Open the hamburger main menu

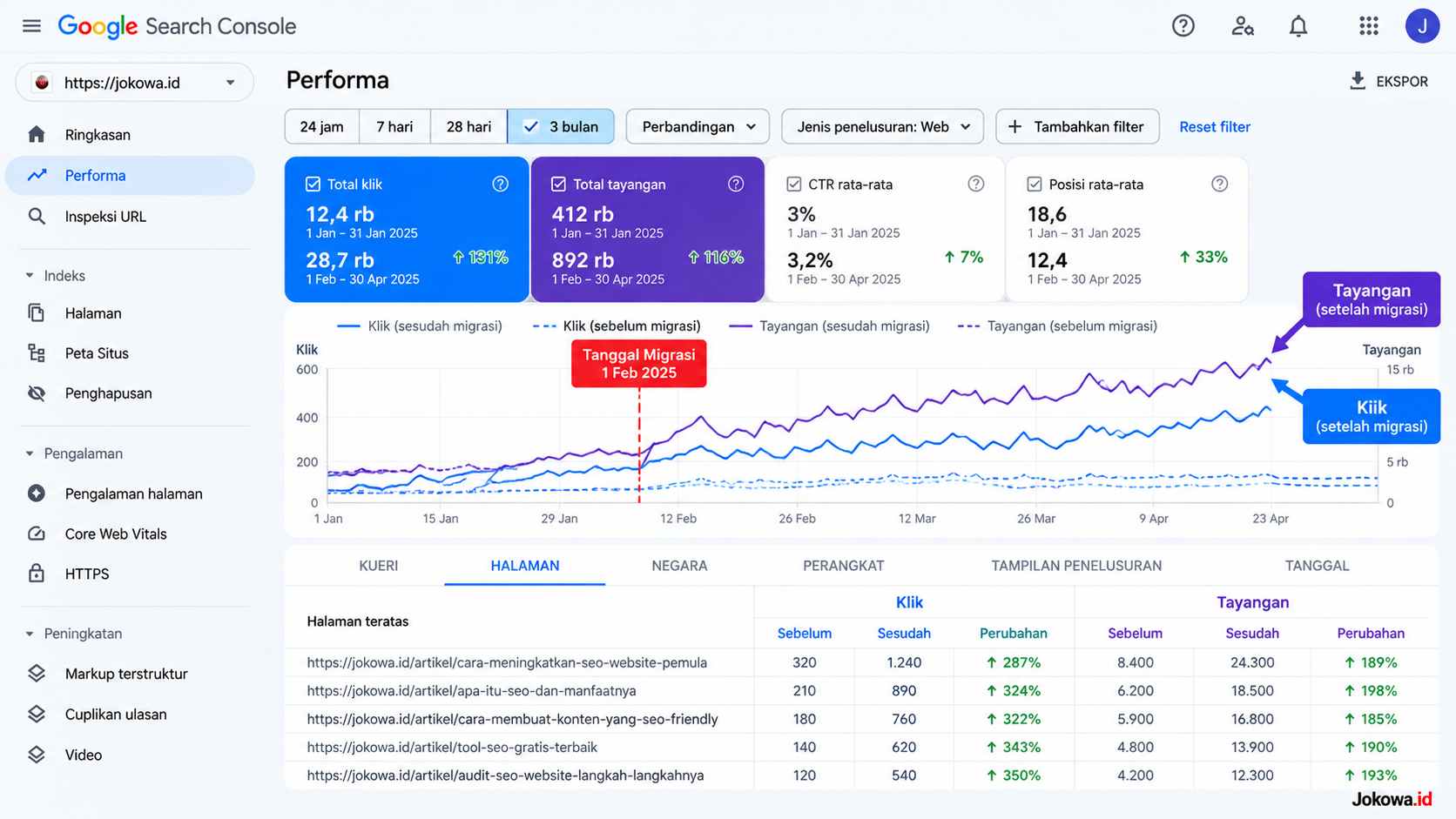click(31, 26)
